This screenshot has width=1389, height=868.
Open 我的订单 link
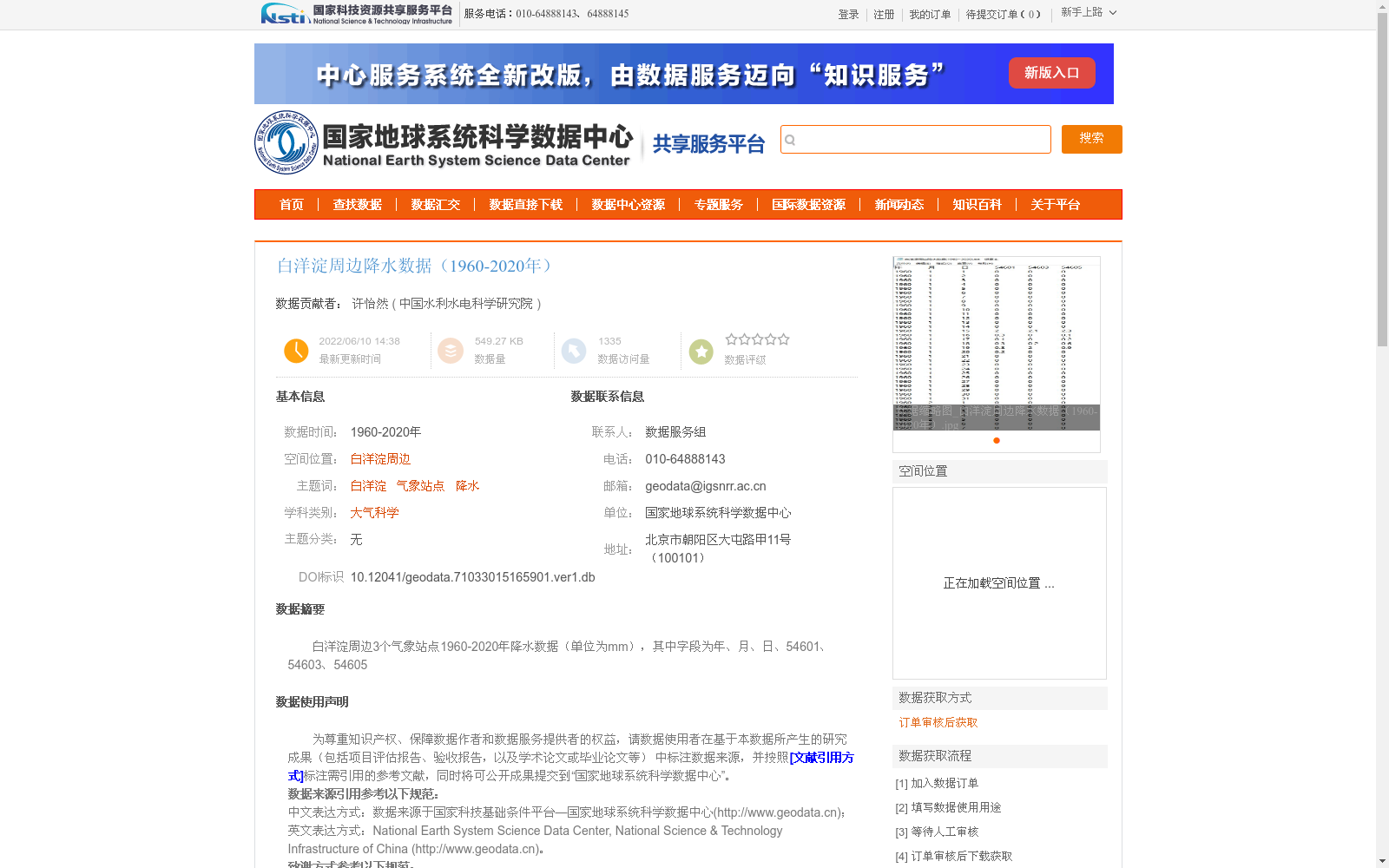pos(930,15)
